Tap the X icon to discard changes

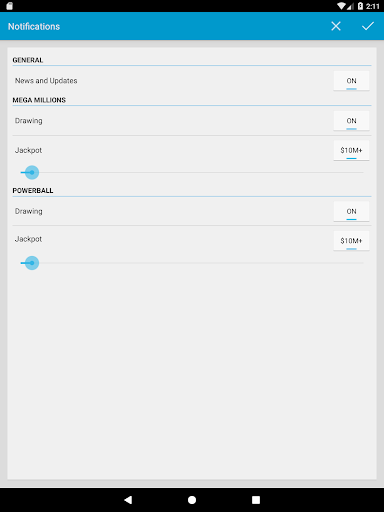click(x=336, y=26)
